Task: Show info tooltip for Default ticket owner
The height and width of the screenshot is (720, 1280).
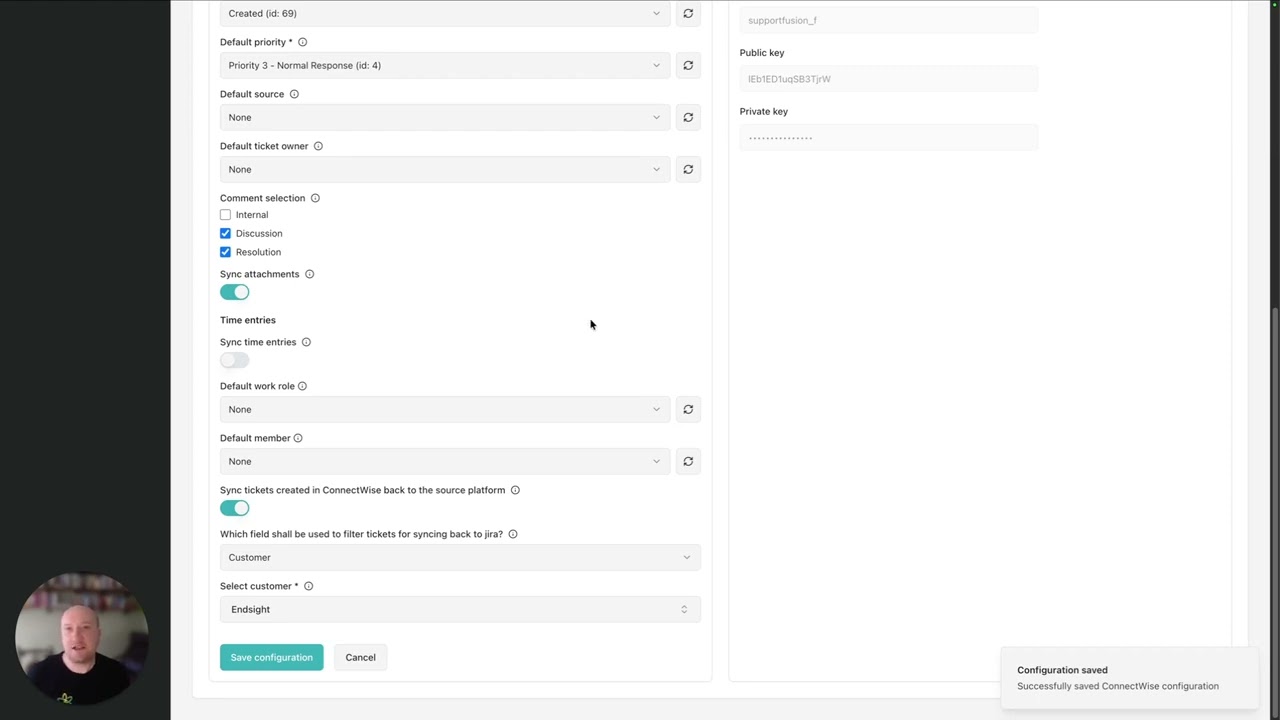Action: pos(318,146)
